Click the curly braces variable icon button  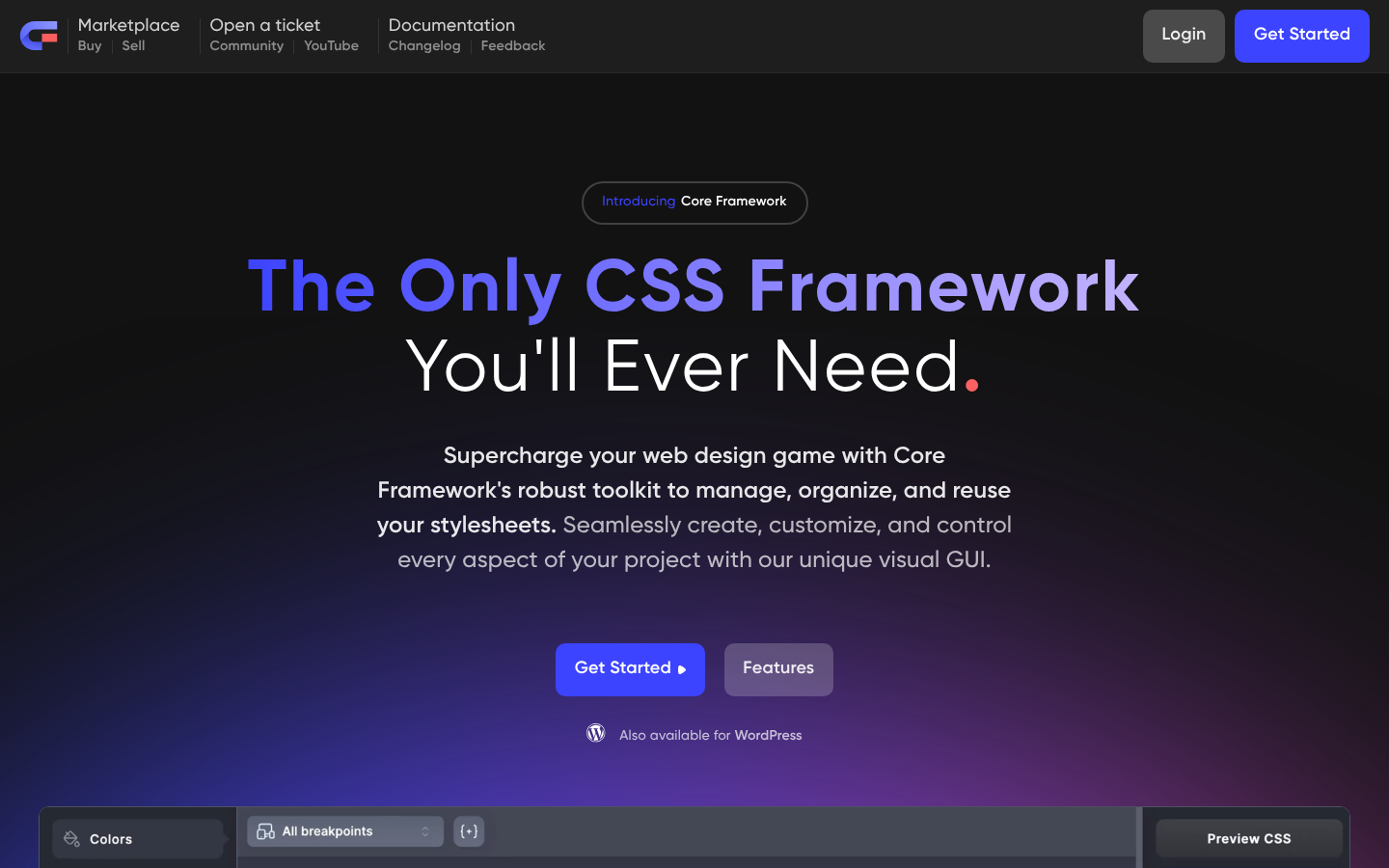[x=469, y=831]
